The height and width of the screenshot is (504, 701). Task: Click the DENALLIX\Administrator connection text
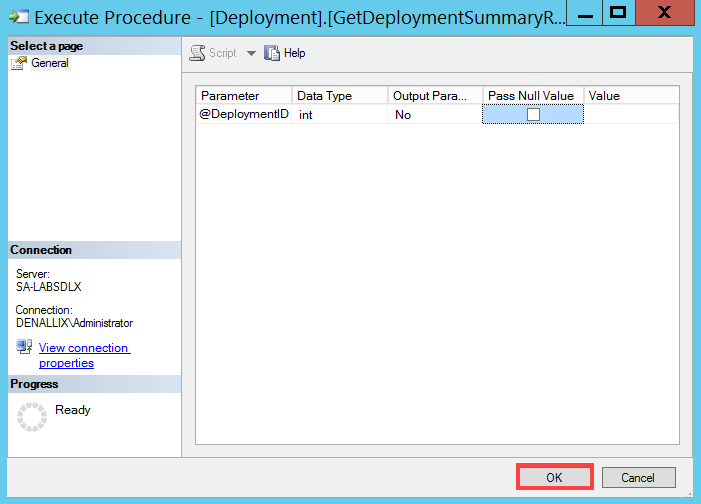point(75,323)
